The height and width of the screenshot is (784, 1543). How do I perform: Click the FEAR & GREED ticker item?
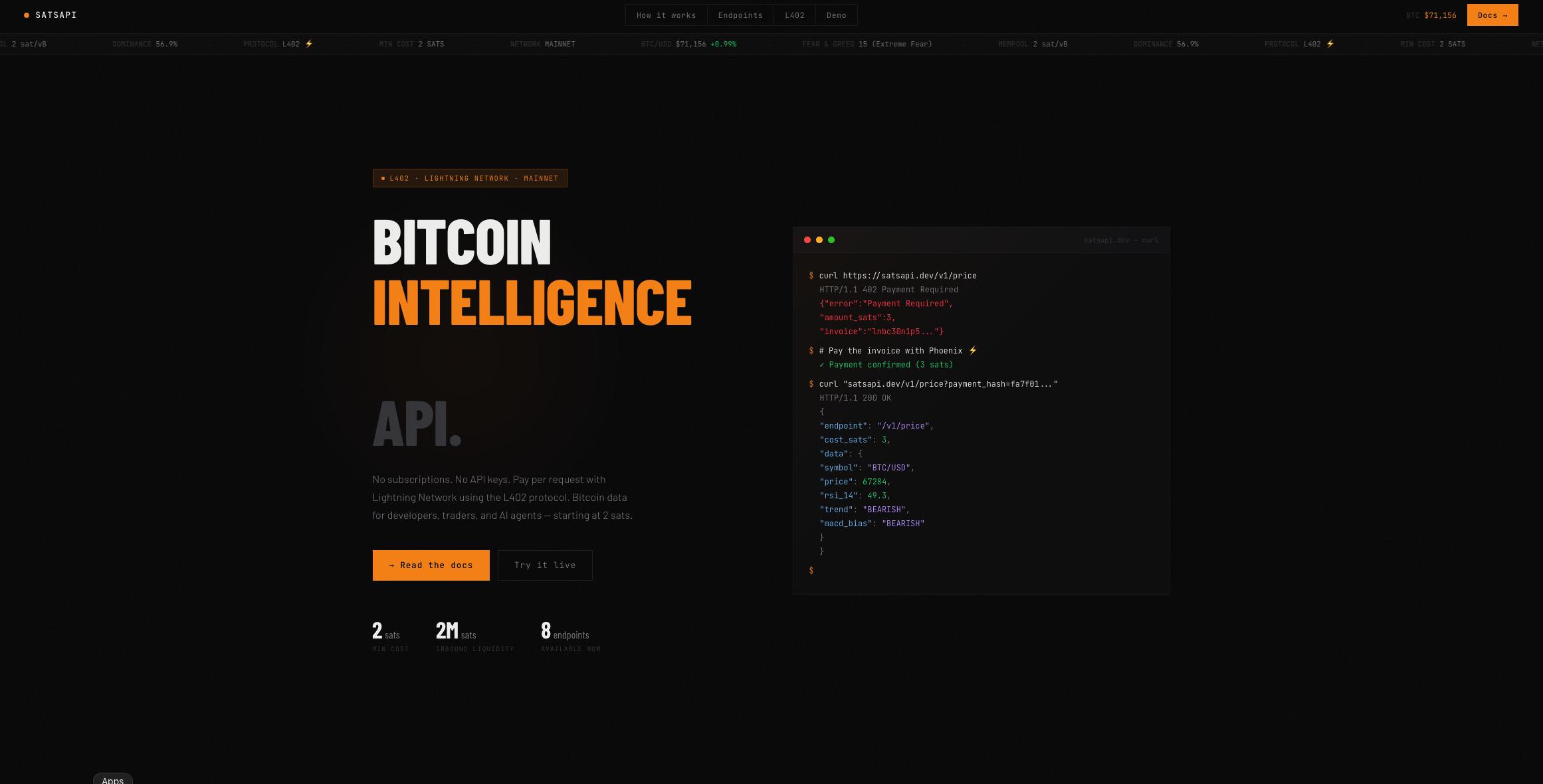(x=867, y=44)
